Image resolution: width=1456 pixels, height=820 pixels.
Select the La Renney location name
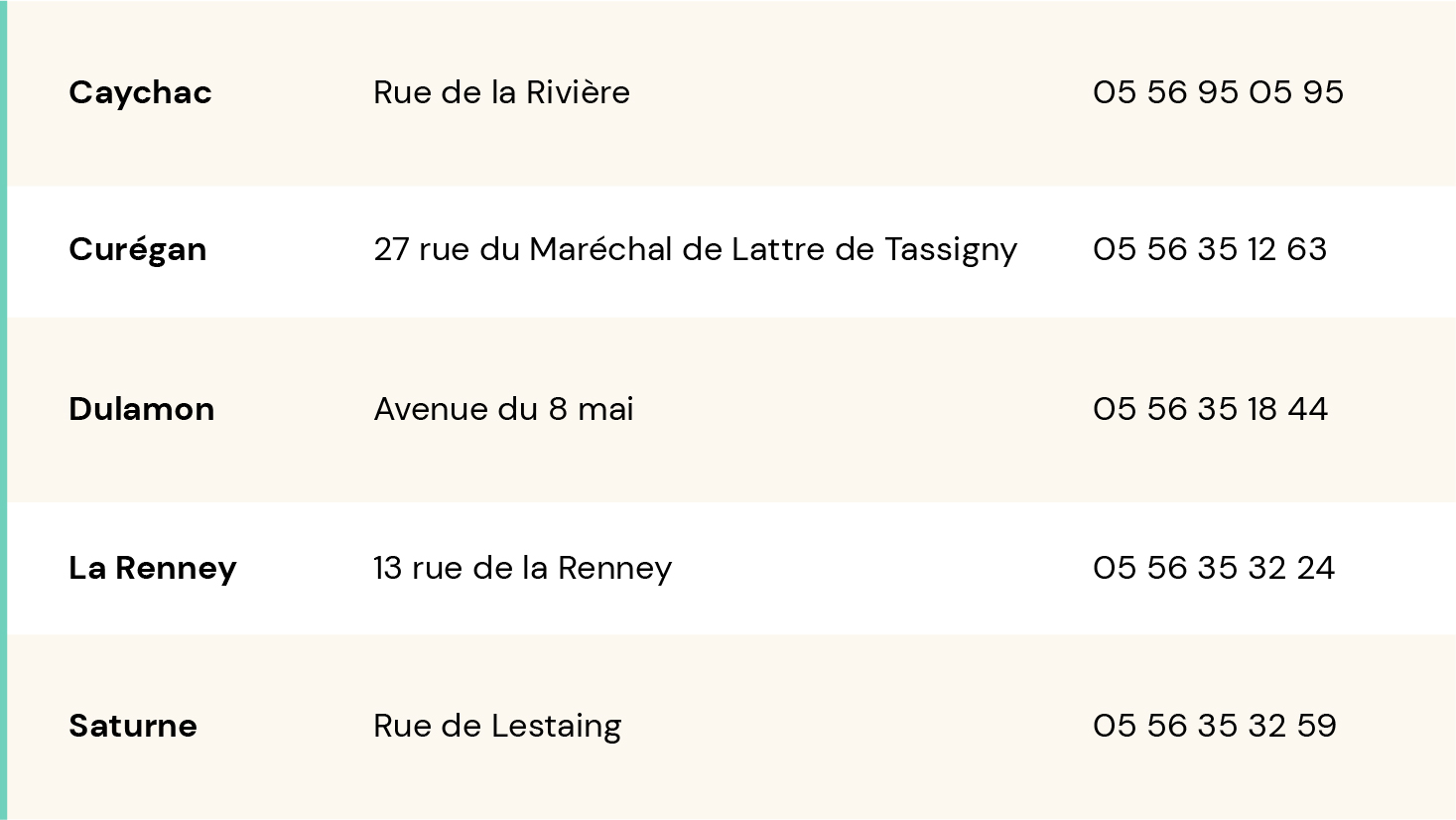tap(152, 568)
